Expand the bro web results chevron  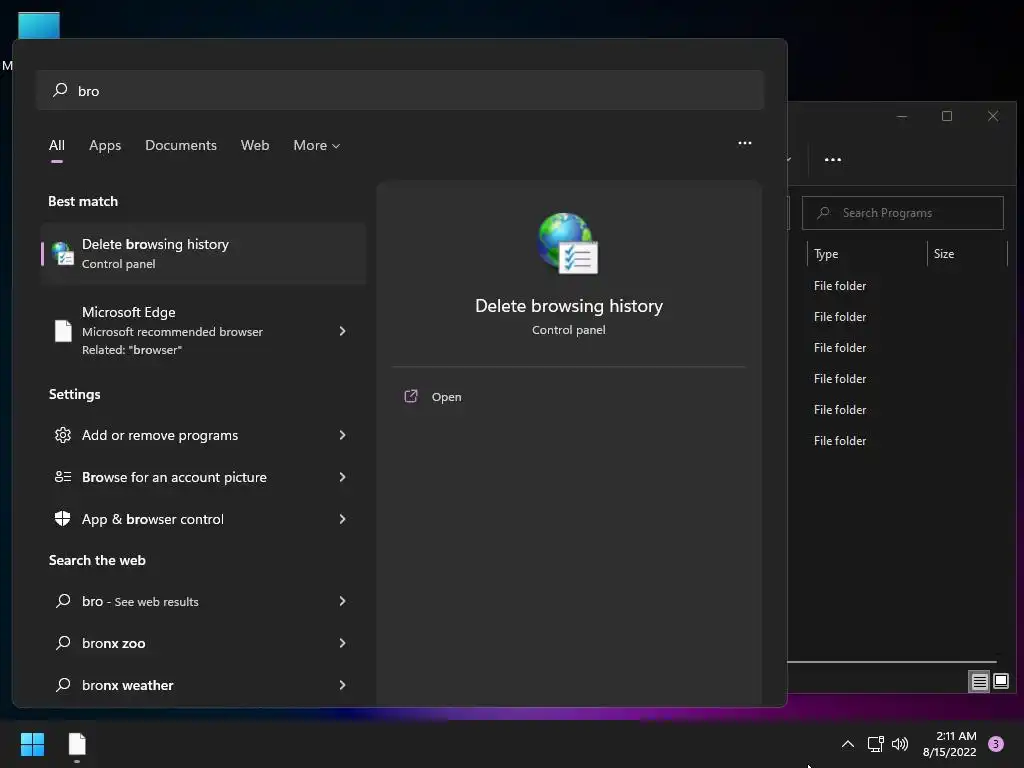point(342,601)
